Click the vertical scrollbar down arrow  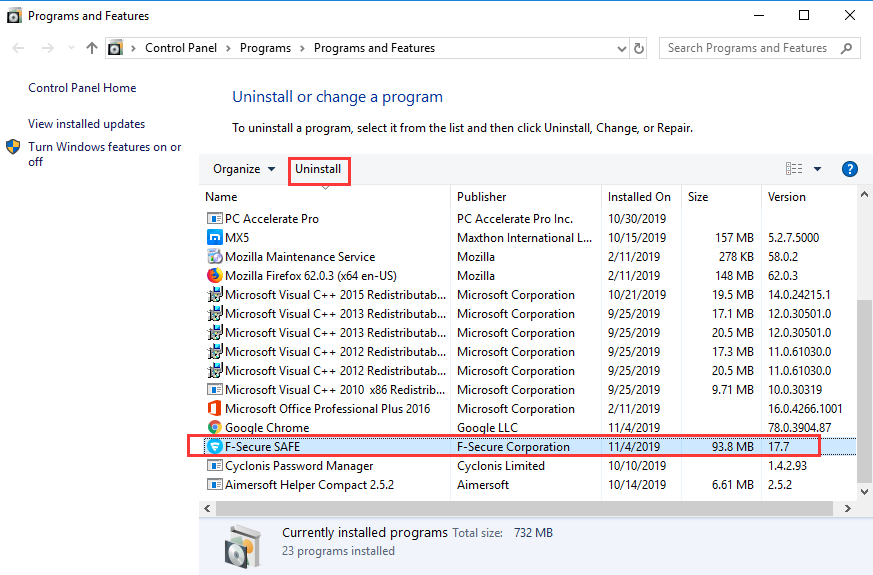864,492
